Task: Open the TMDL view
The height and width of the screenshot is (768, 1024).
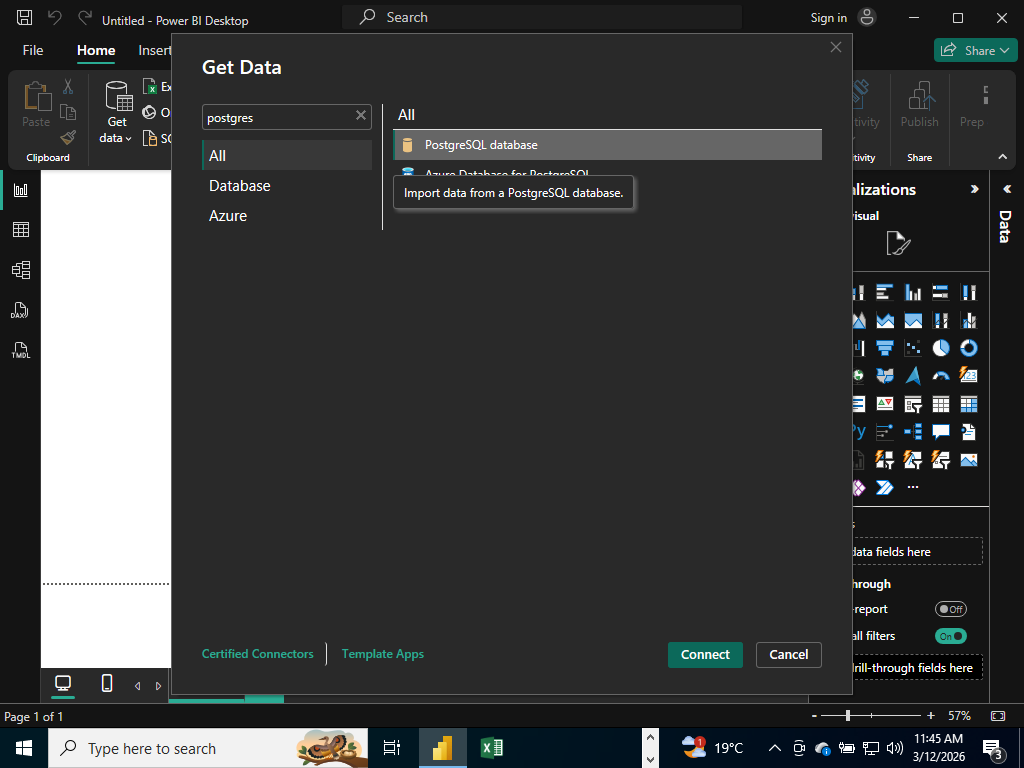Action: pos(21,351)
